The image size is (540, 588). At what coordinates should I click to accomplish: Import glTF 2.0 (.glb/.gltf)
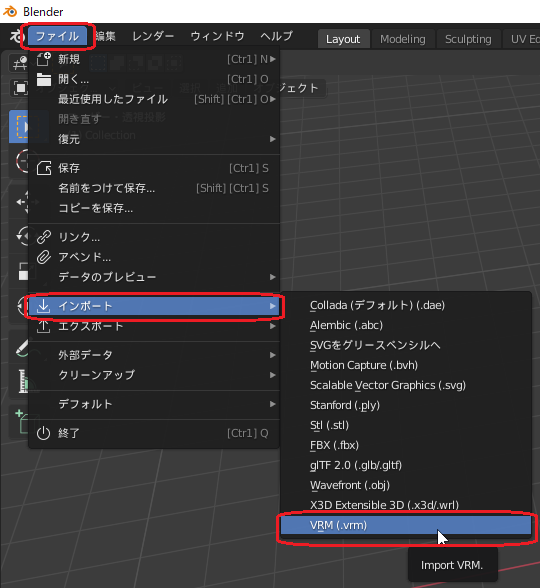click(x=406, y=465)
